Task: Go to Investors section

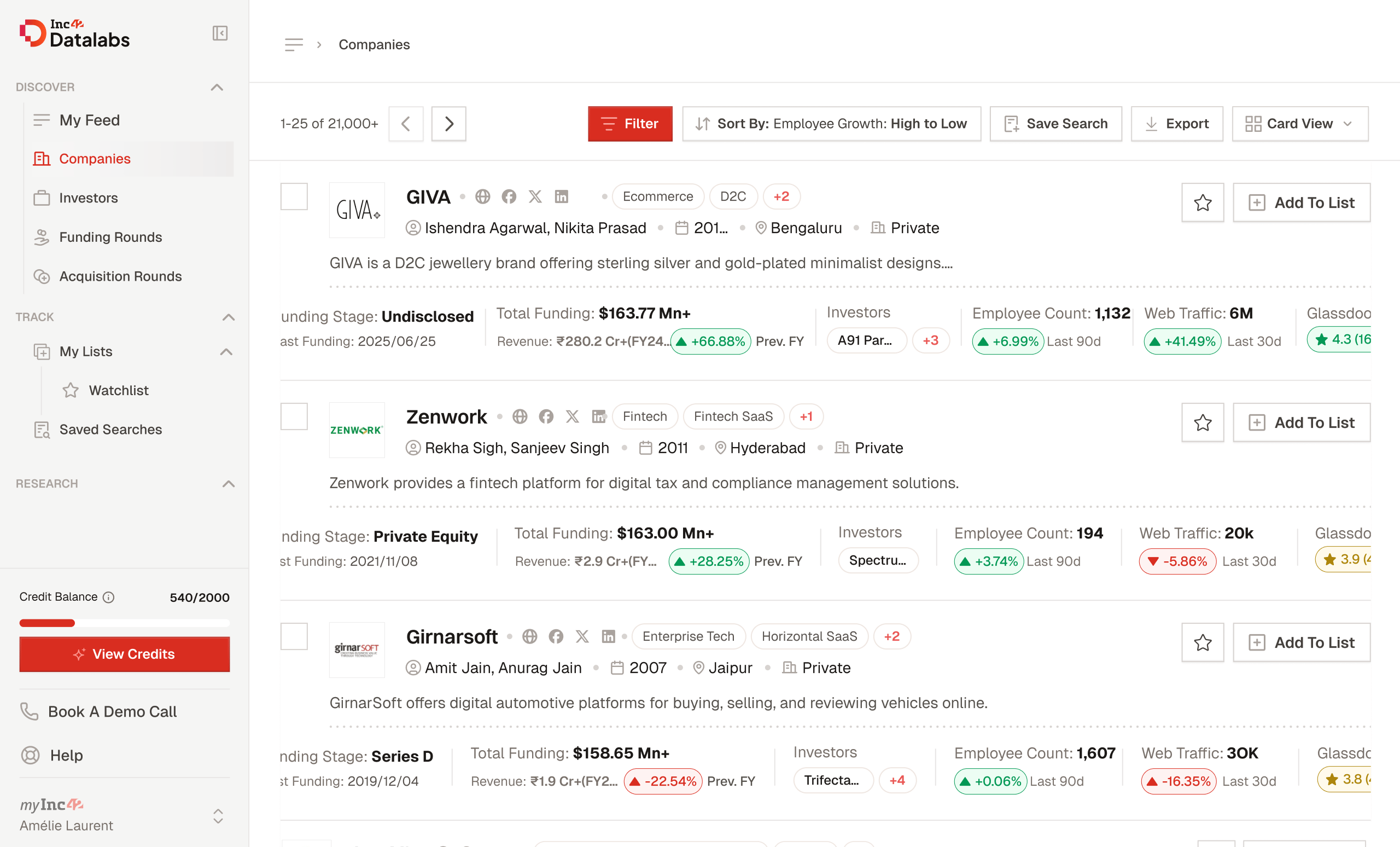Action: point(89,198)
